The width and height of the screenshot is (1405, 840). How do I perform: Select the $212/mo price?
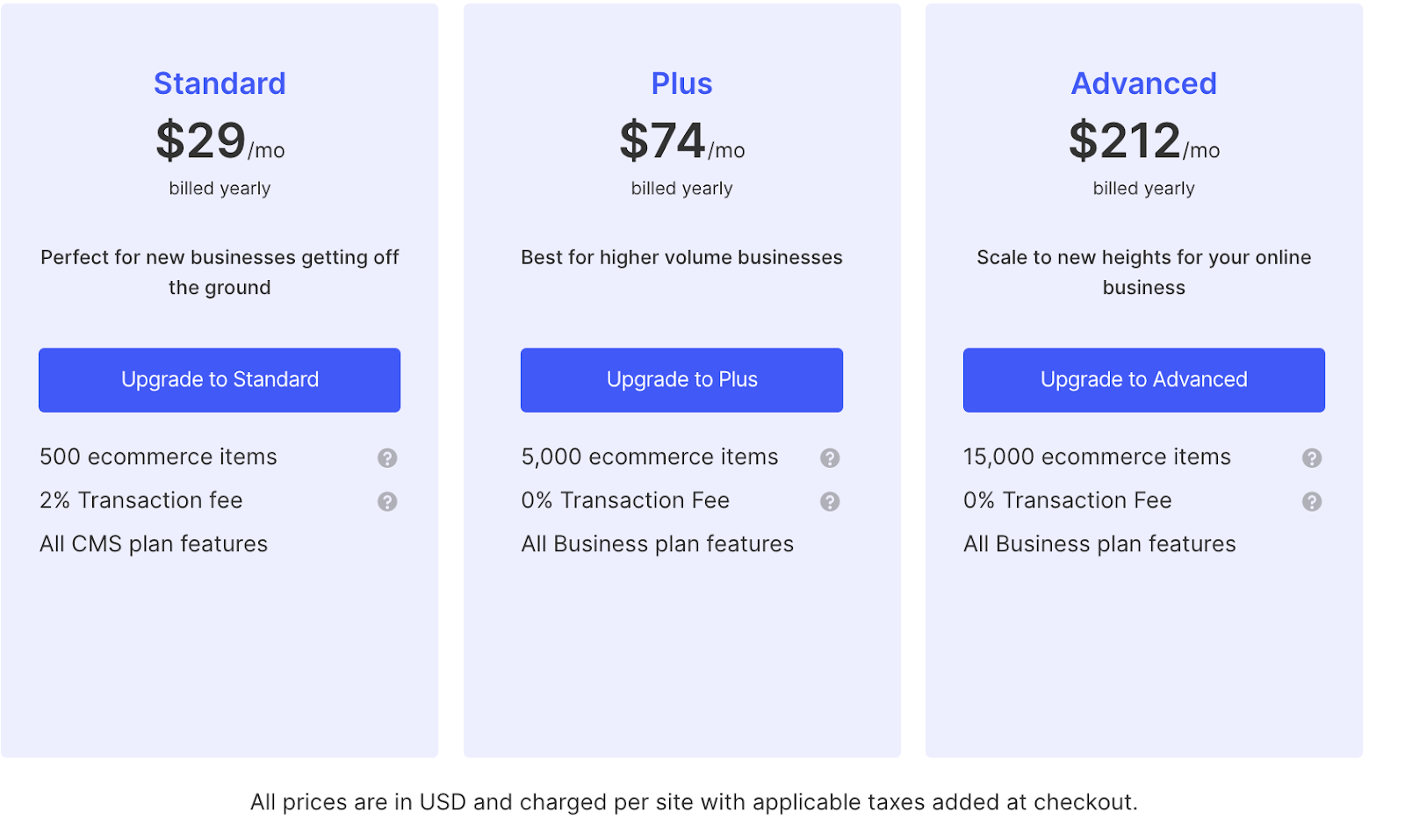pos(1143,141)
